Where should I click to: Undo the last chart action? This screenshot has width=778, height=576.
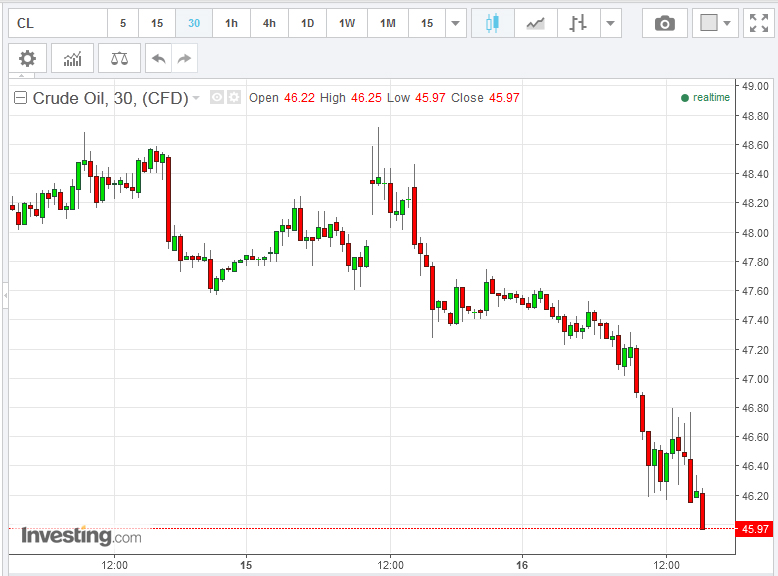coord(158,59)
